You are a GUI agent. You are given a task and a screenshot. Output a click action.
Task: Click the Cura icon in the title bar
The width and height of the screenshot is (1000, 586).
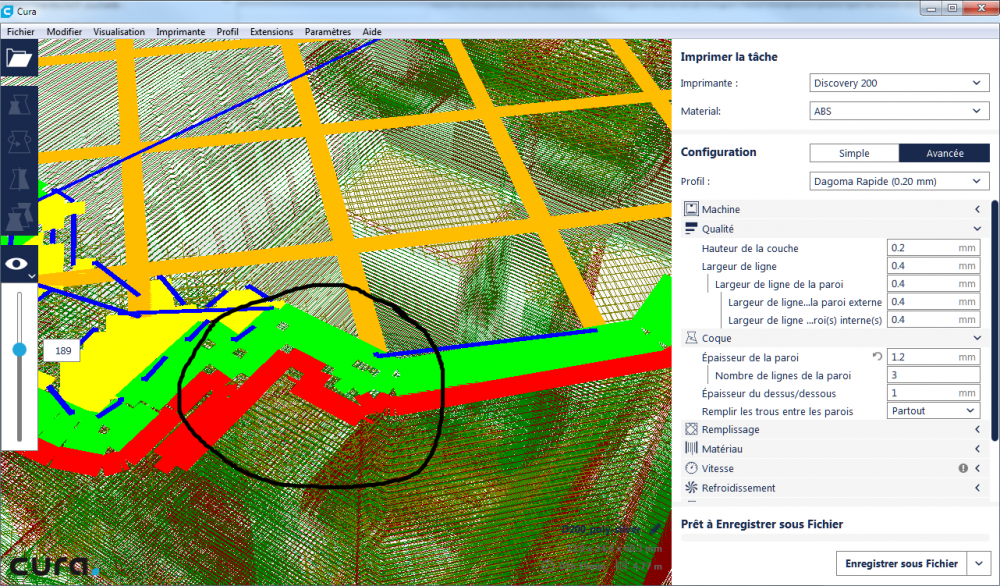(x=8, y=11)
